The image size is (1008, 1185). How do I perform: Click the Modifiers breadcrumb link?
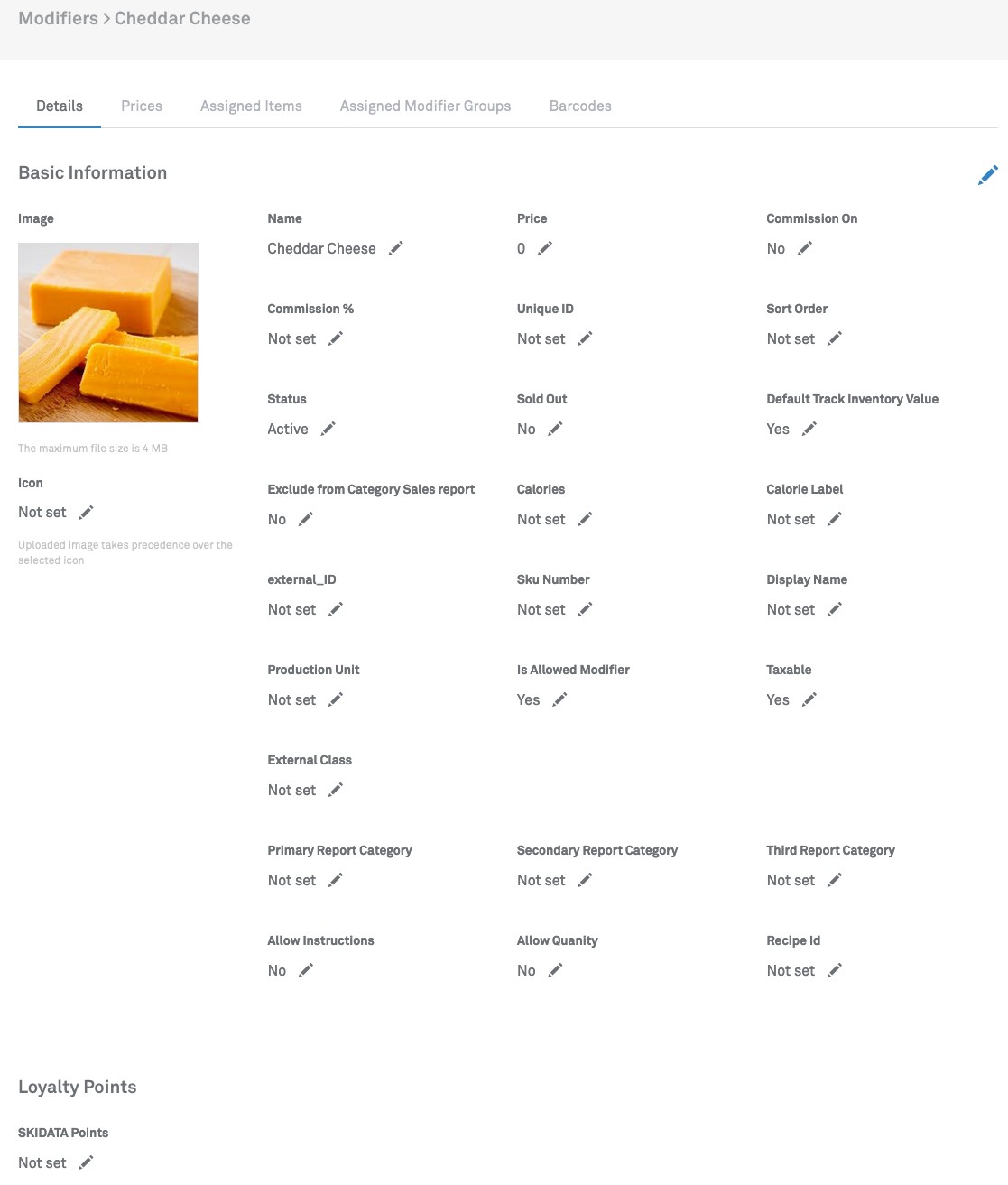point(58,19)
